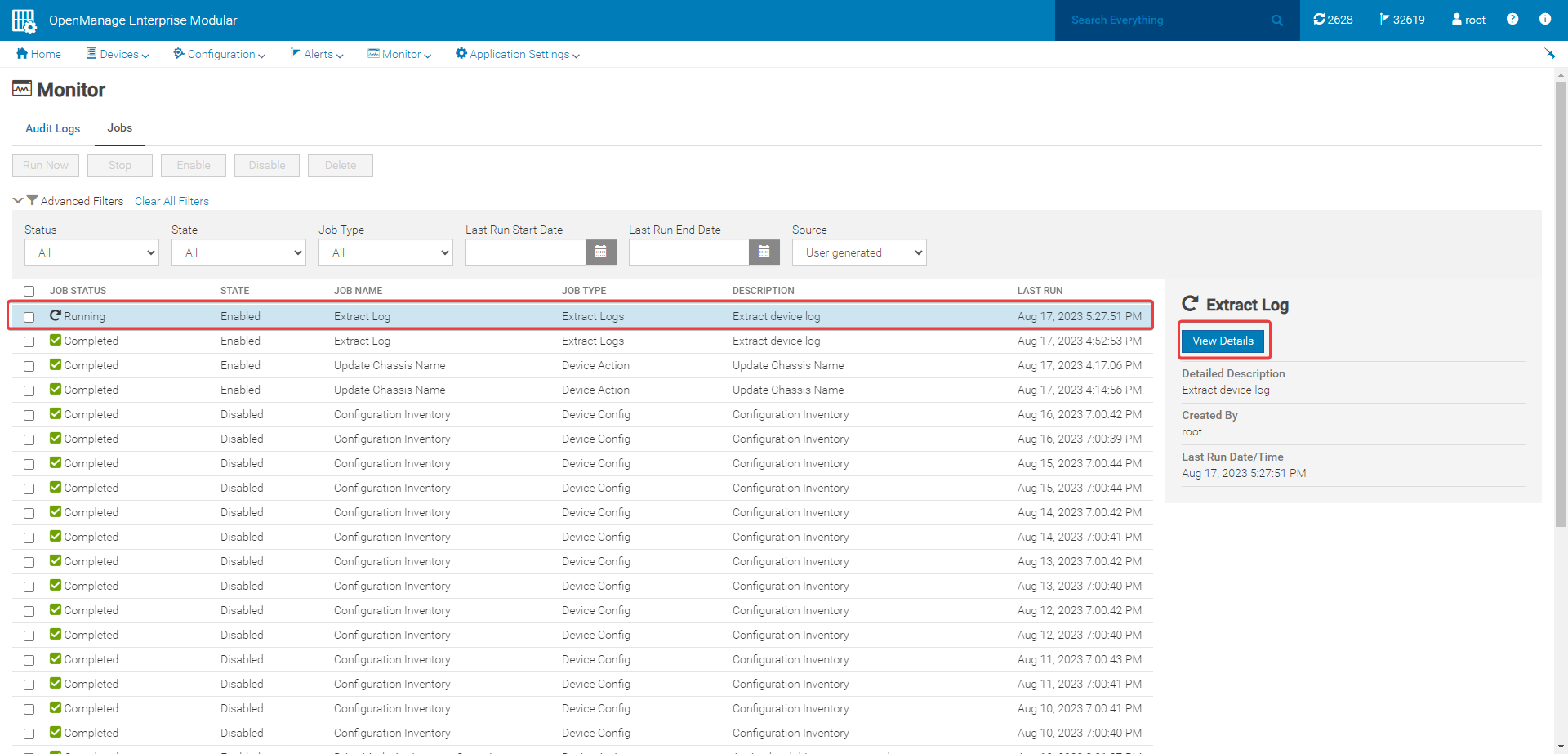This screenshot has height=754, width=1568.
Task: Check the Running Extract Log job row checkbox
Action: click(29, 316)
